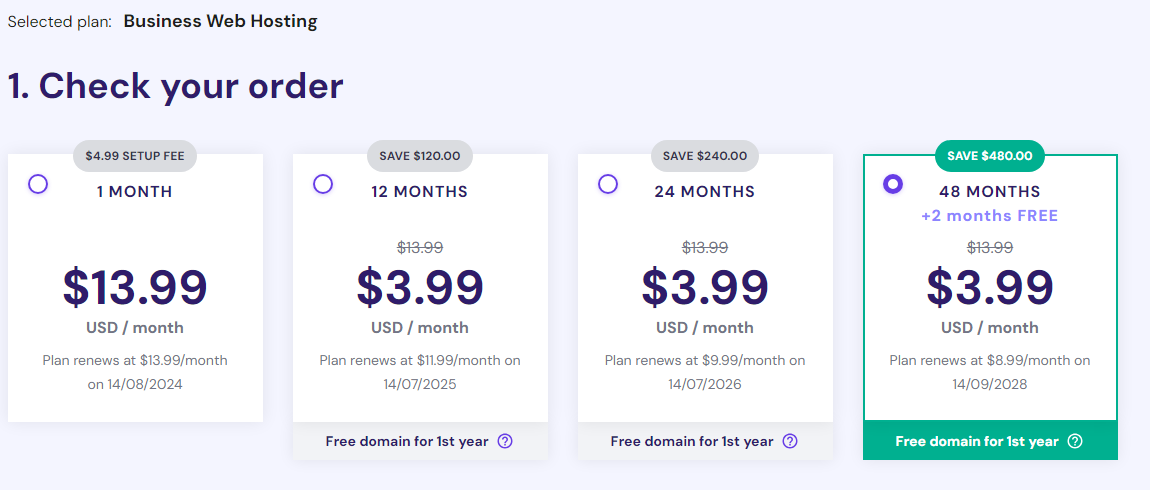Click the SAVE $240.00 badge
Viewport: 1150px width, 490px height.
[x=705, y=156]
